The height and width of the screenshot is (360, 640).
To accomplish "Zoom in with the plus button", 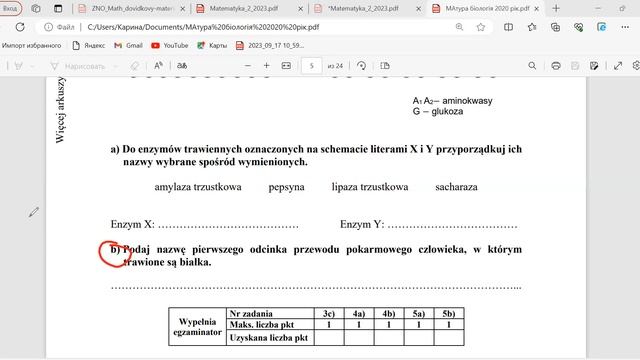I will pos(267,66).
